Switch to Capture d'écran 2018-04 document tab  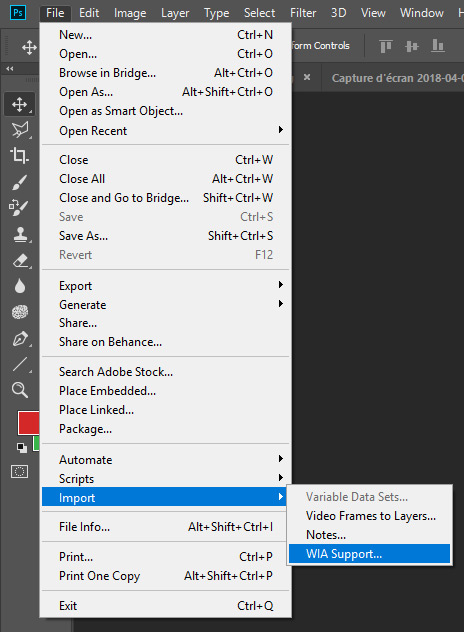coord(397,78)
